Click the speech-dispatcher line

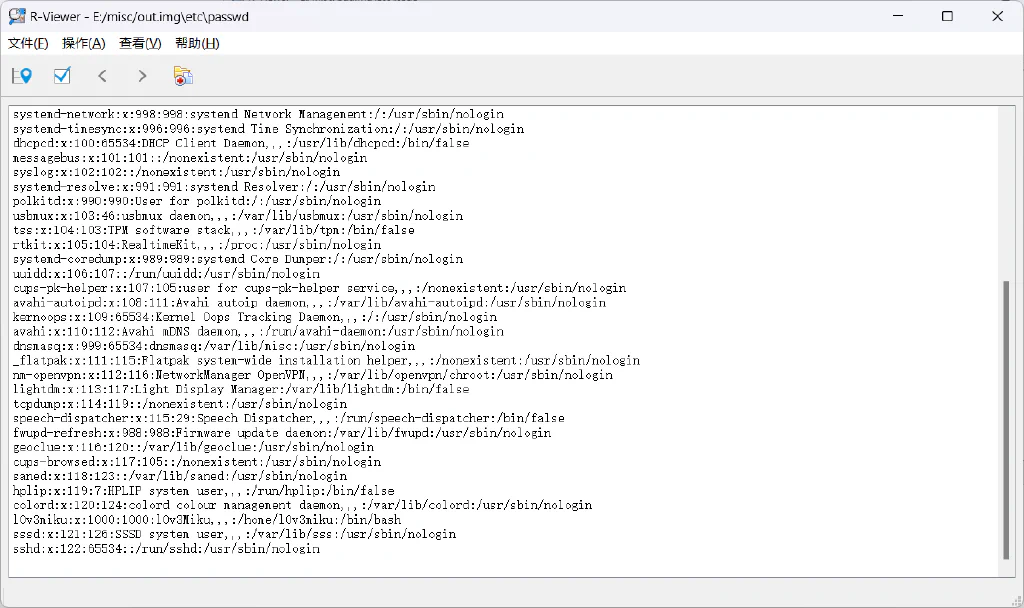click(289, 418)
